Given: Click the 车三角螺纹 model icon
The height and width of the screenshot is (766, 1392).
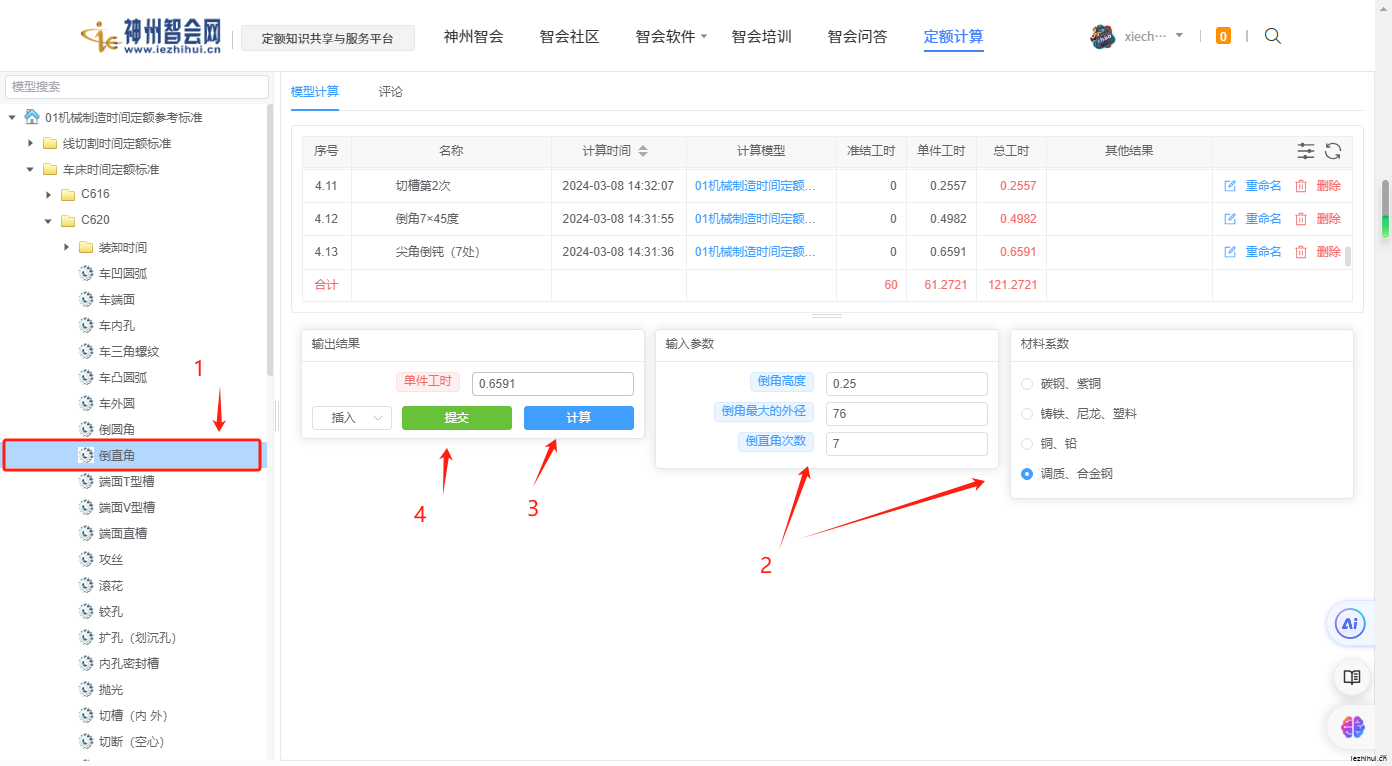Looking at the screenshot, I should tap(86, 351).
